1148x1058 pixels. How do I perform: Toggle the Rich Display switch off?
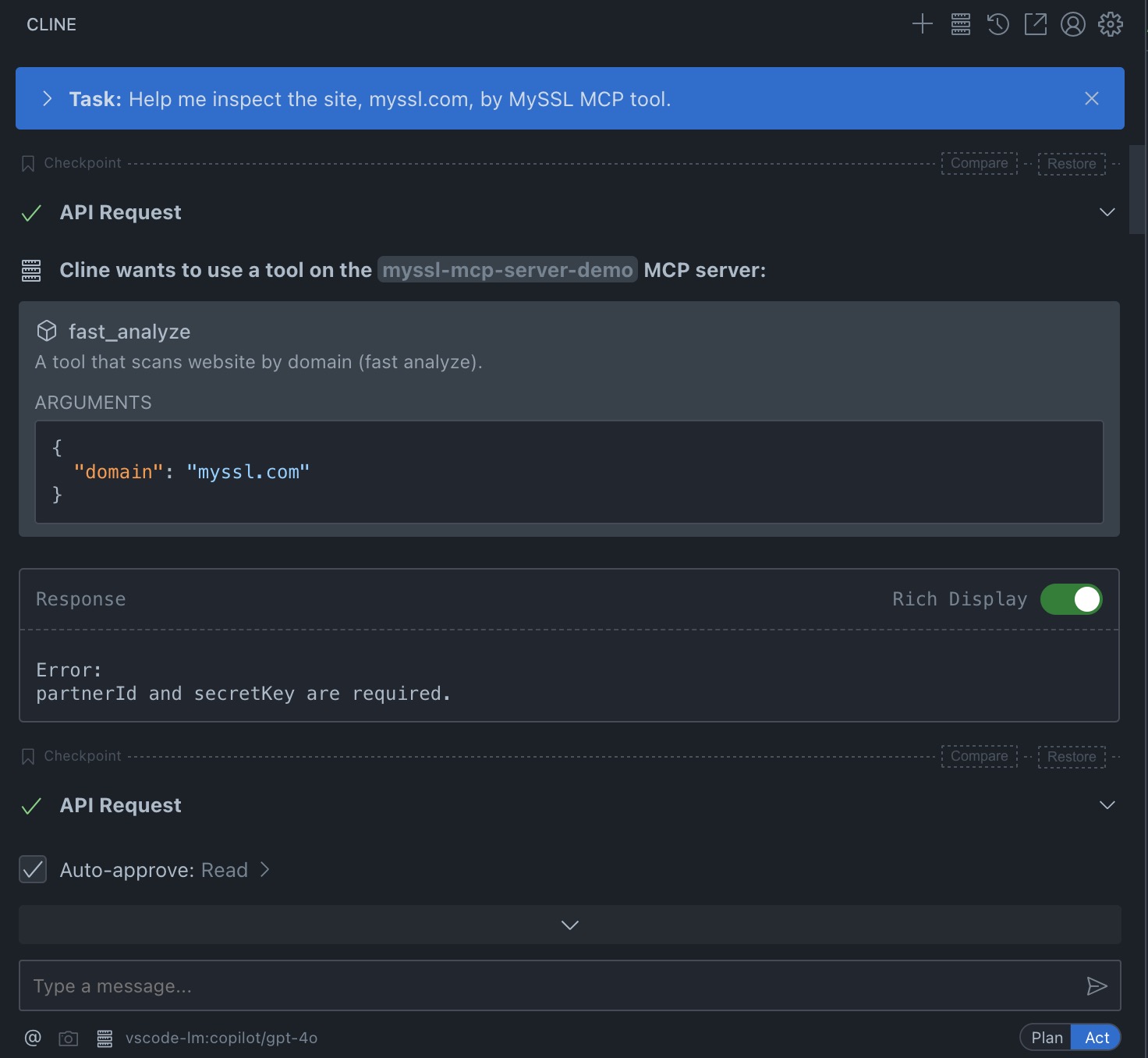click(1072, 599)
